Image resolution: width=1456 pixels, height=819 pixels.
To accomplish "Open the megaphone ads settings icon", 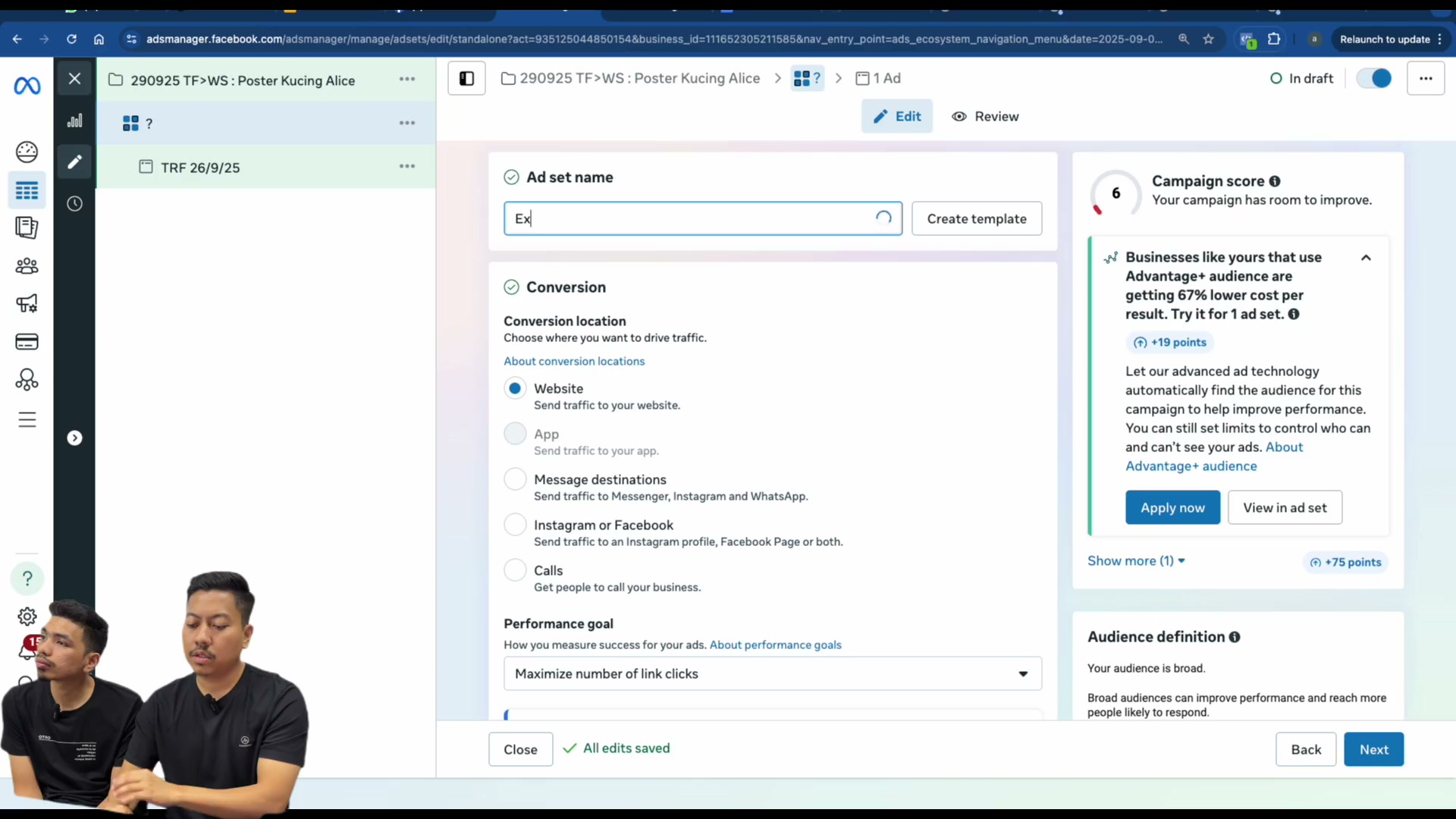I will 27,304.
